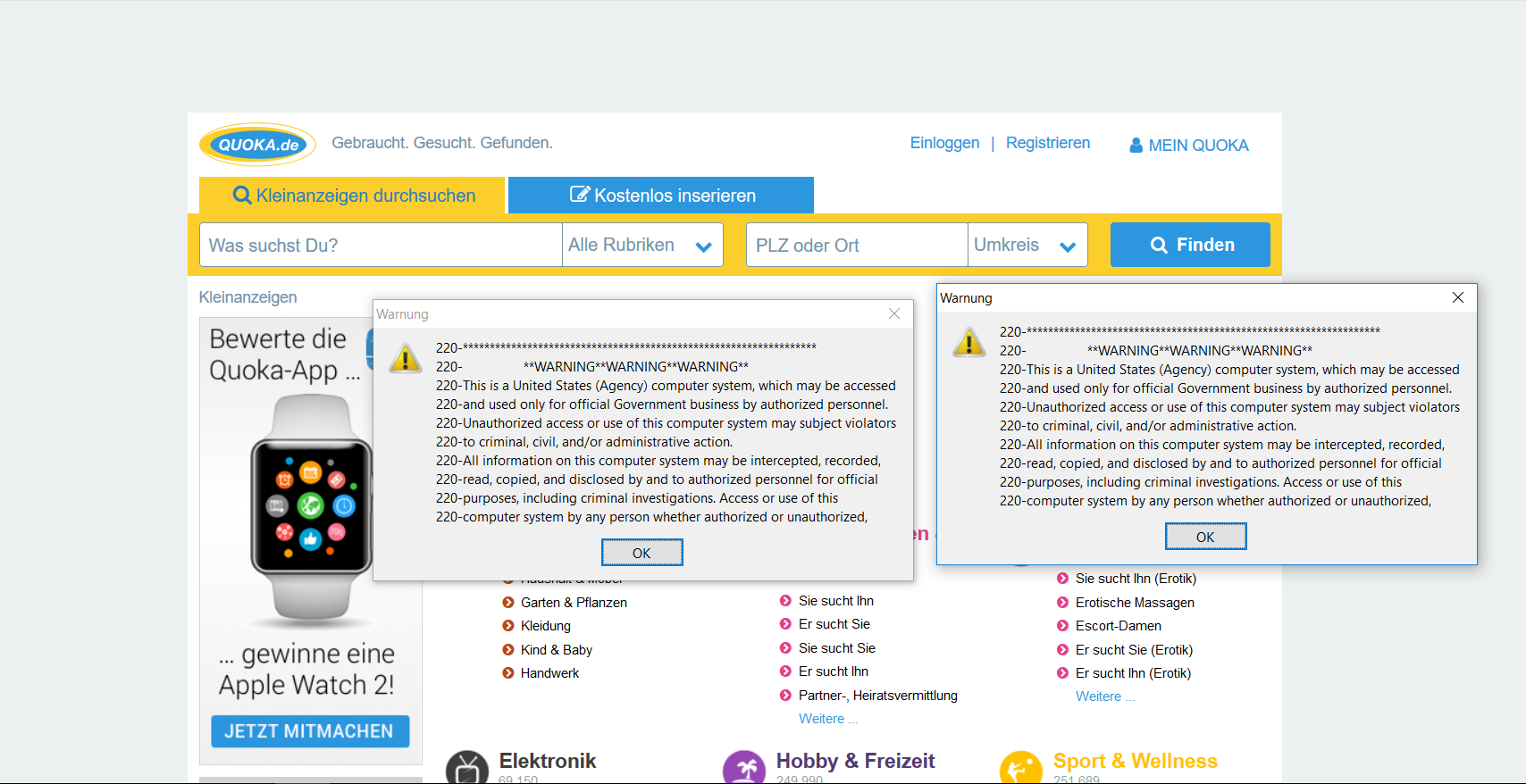Open the plain Sie sucht Ihn link (no Erotik)
Image resolution: width=1526 pixels, height=784 pixels.
(836, 601)
